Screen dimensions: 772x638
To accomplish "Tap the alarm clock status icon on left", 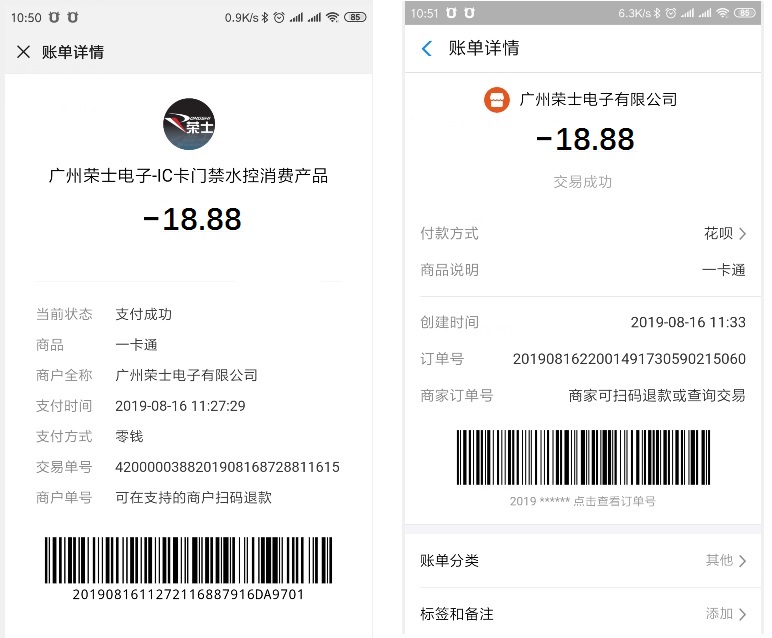I will (x=279, y=18).
